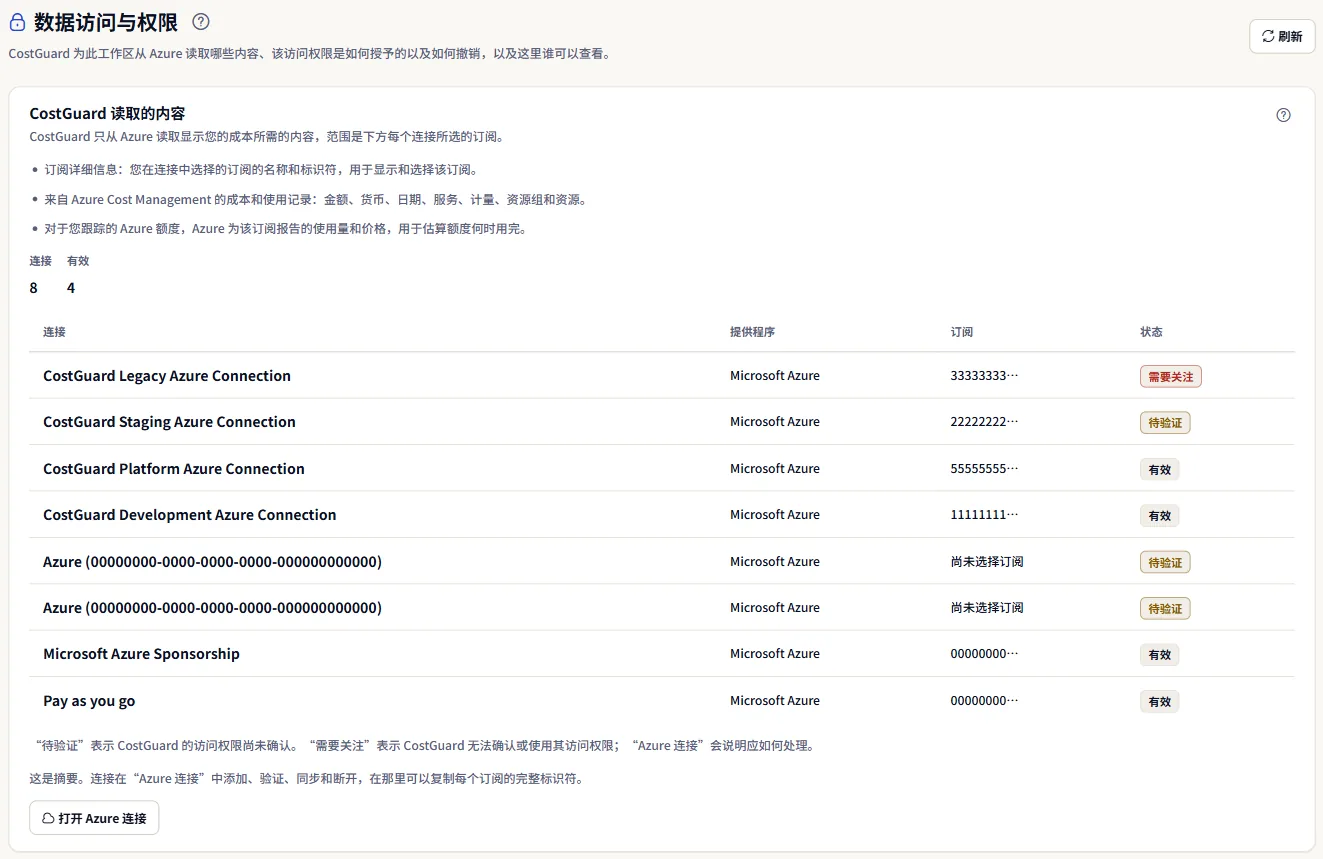The height and width of the screenshot is (859, 1323).
Task: Select CostGuard Development Azure Connection row name
Action: [x=190, y=515]
